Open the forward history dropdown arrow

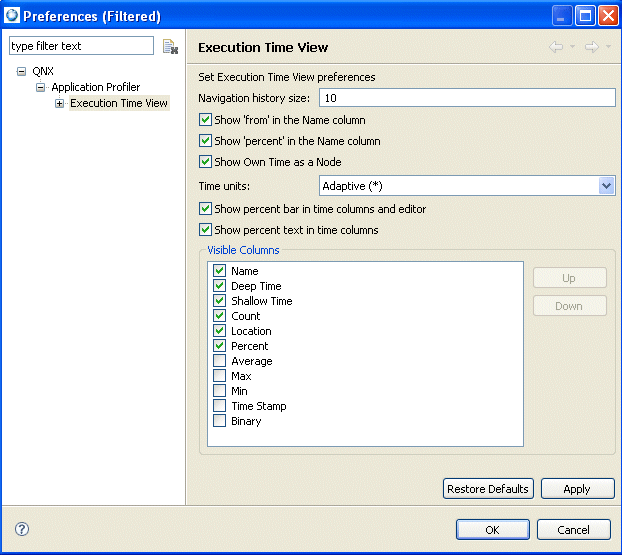pos(608,47)
